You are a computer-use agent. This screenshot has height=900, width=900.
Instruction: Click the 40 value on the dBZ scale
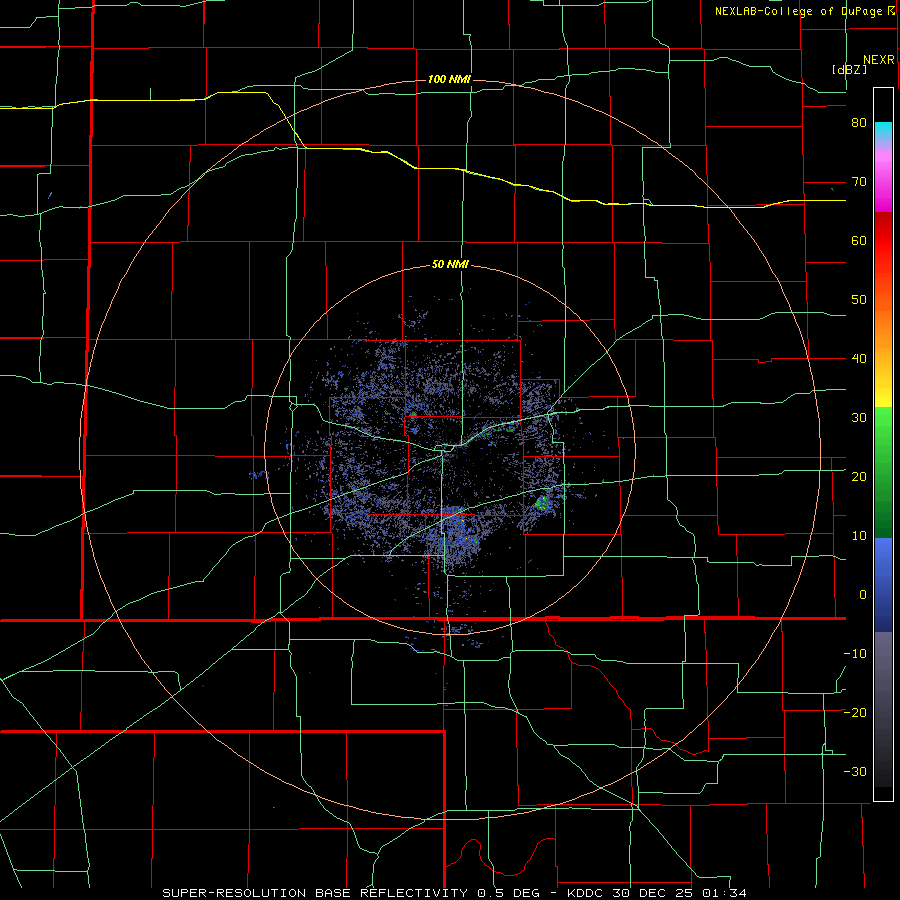(859, 359)
